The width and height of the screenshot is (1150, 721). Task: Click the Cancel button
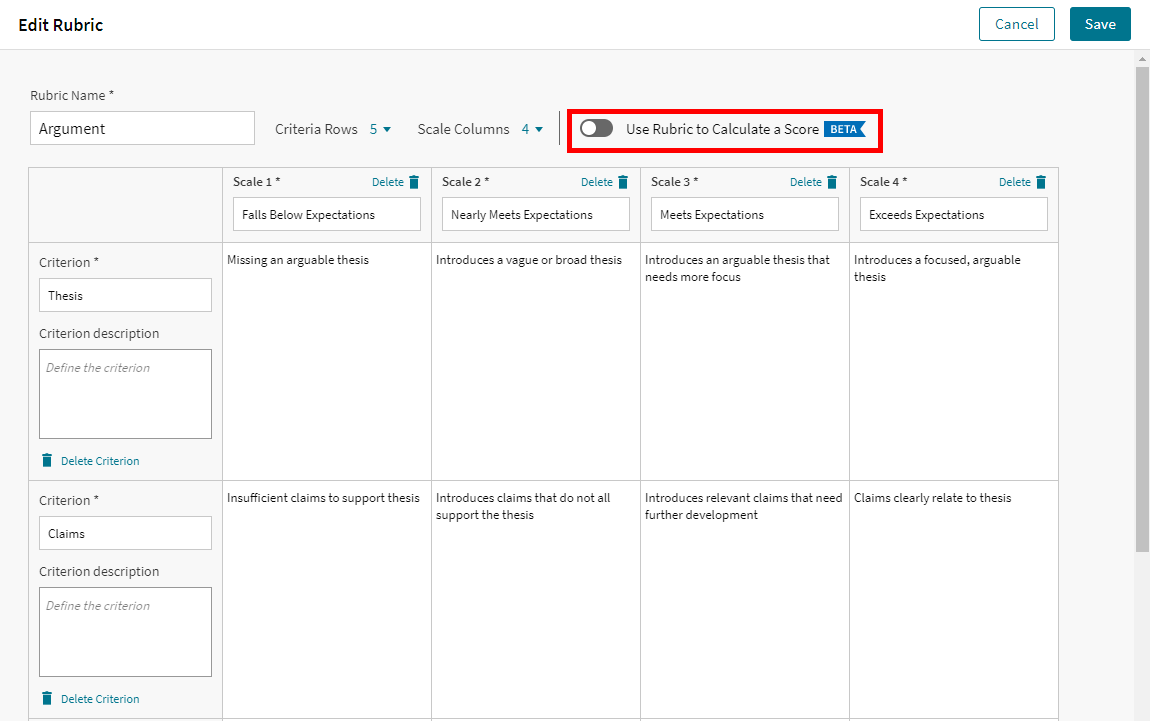click(1016, 23)
